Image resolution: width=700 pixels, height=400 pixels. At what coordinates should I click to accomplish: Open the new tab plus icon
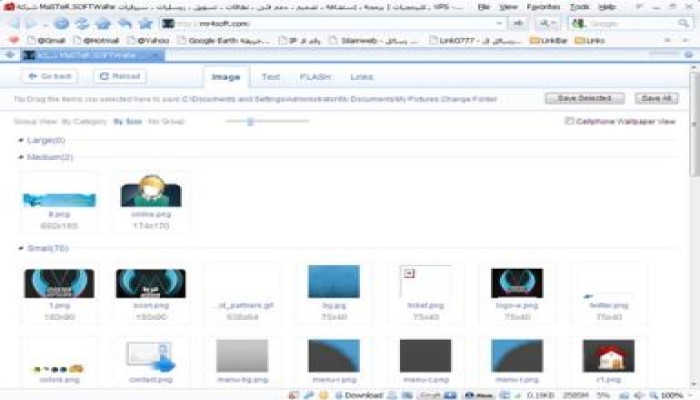pos(10,55)
